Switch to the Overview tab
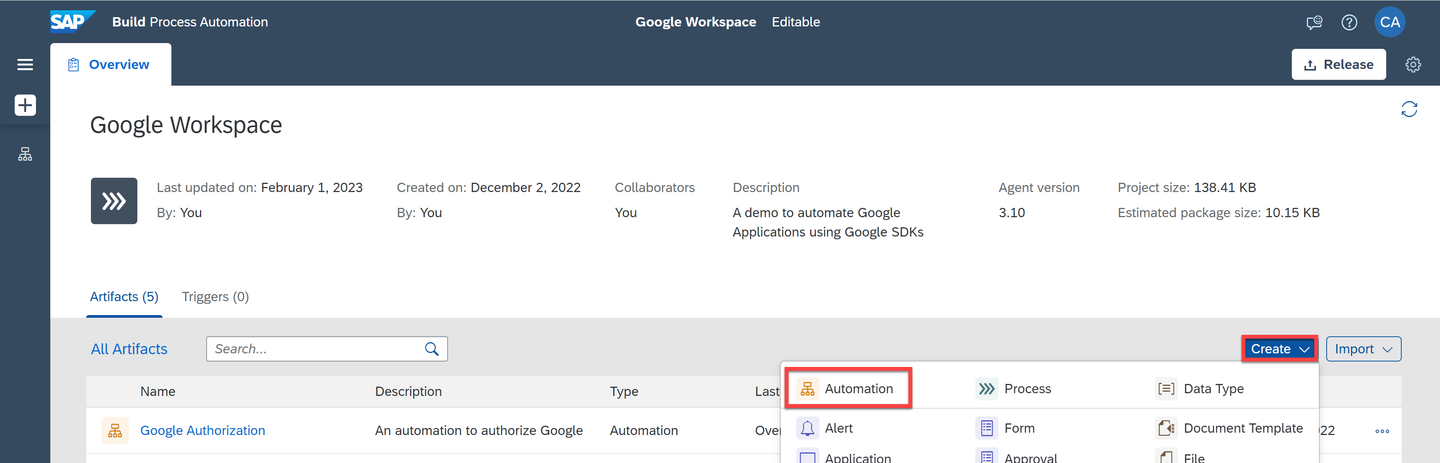The width and height of the screenshot is (1440, 463). coord(110,65)
